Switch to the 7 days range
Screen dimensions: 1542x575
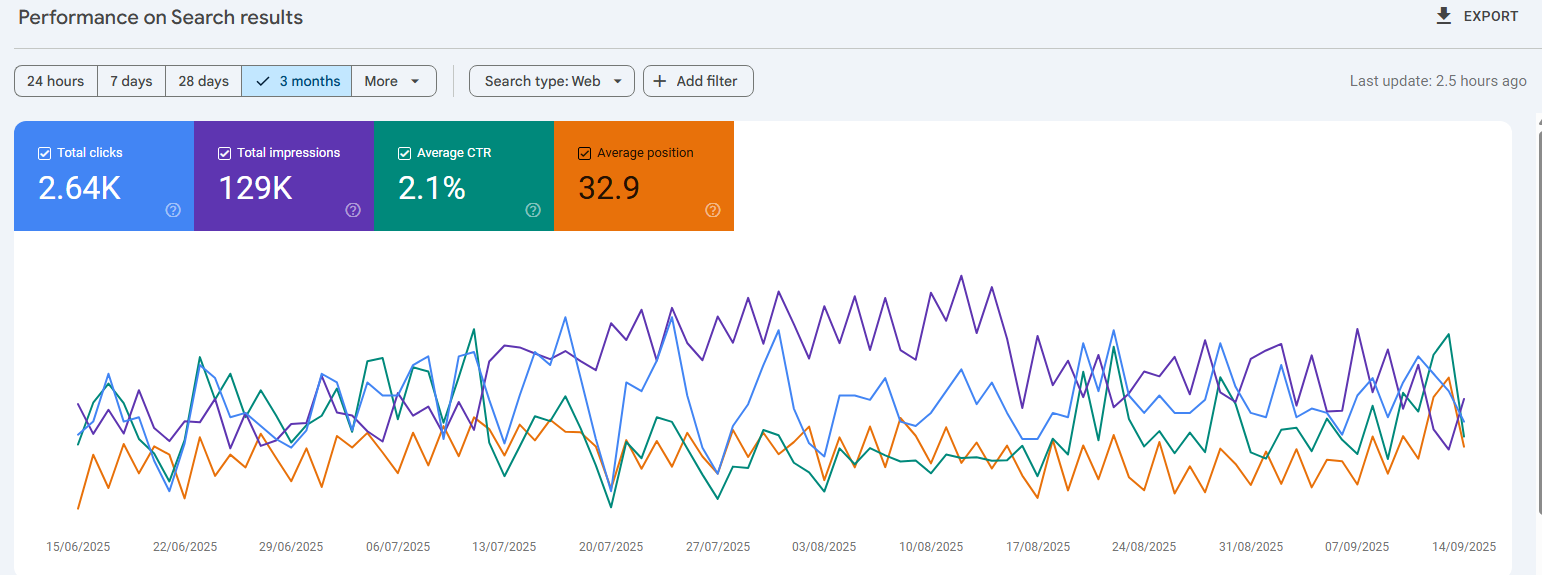click(131, 81)
